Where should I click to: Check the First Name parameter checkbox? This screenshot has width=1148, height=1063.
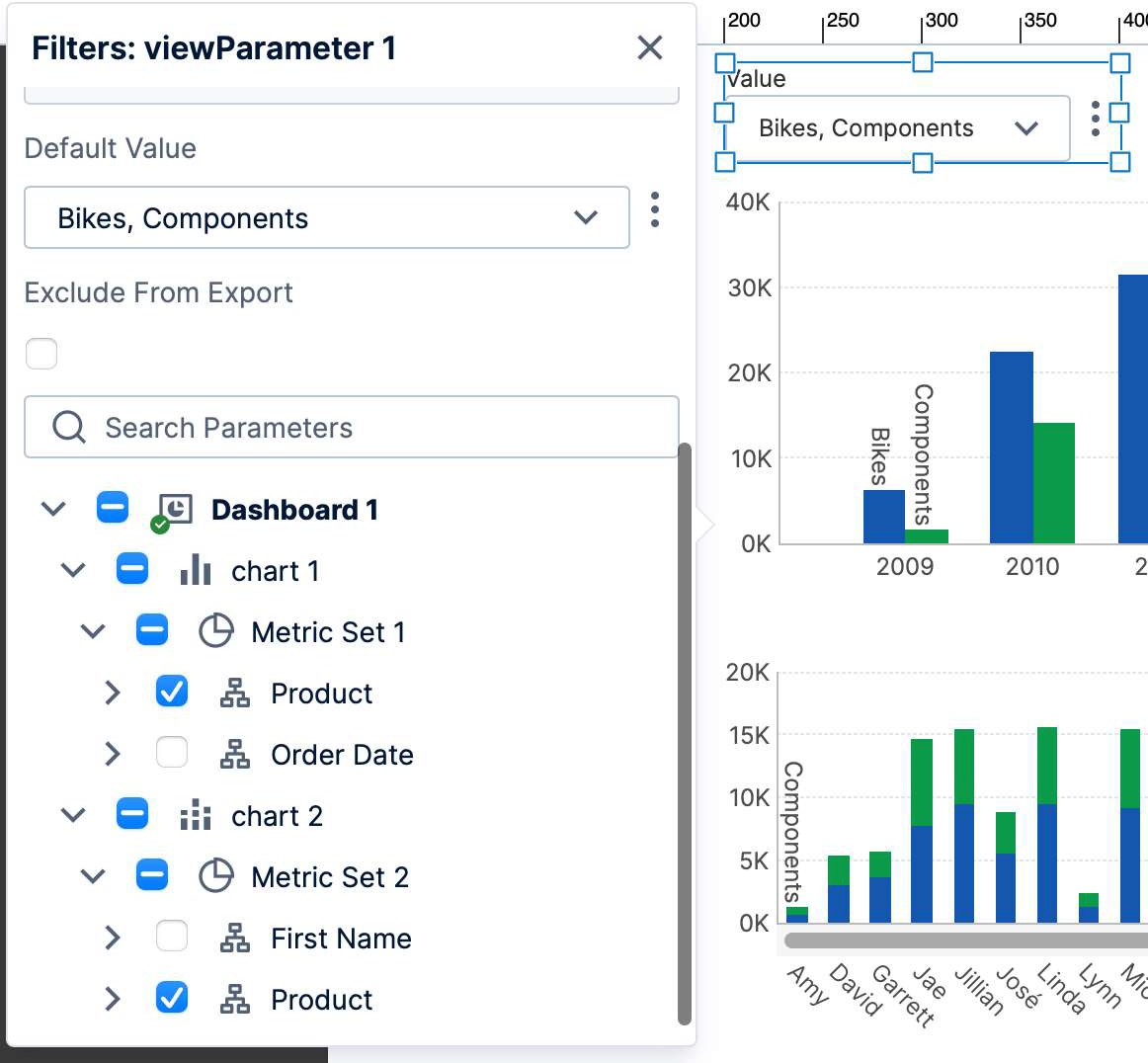172,937
